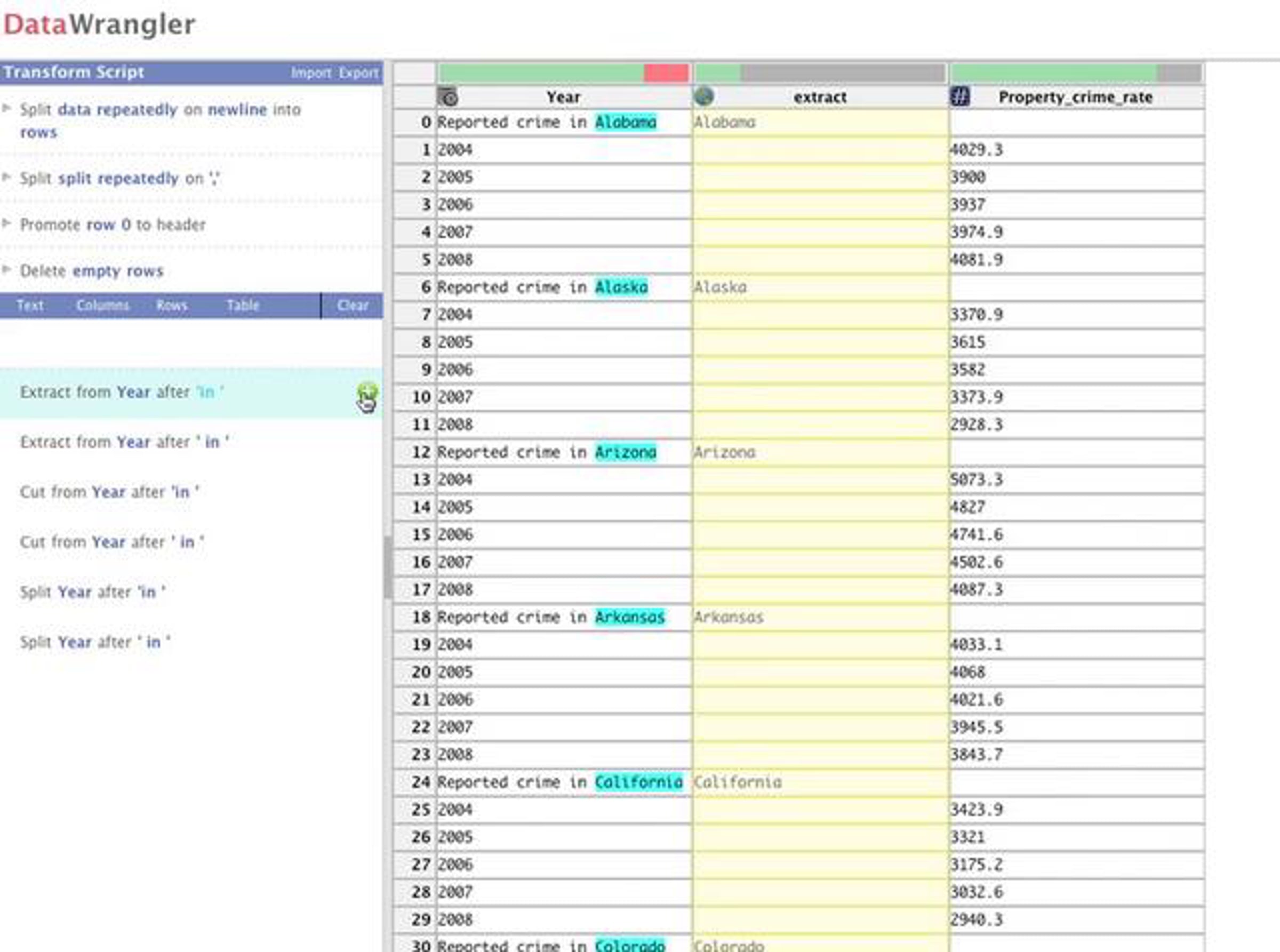
Task: Click the extract column header
Action: tap(820, 97)
